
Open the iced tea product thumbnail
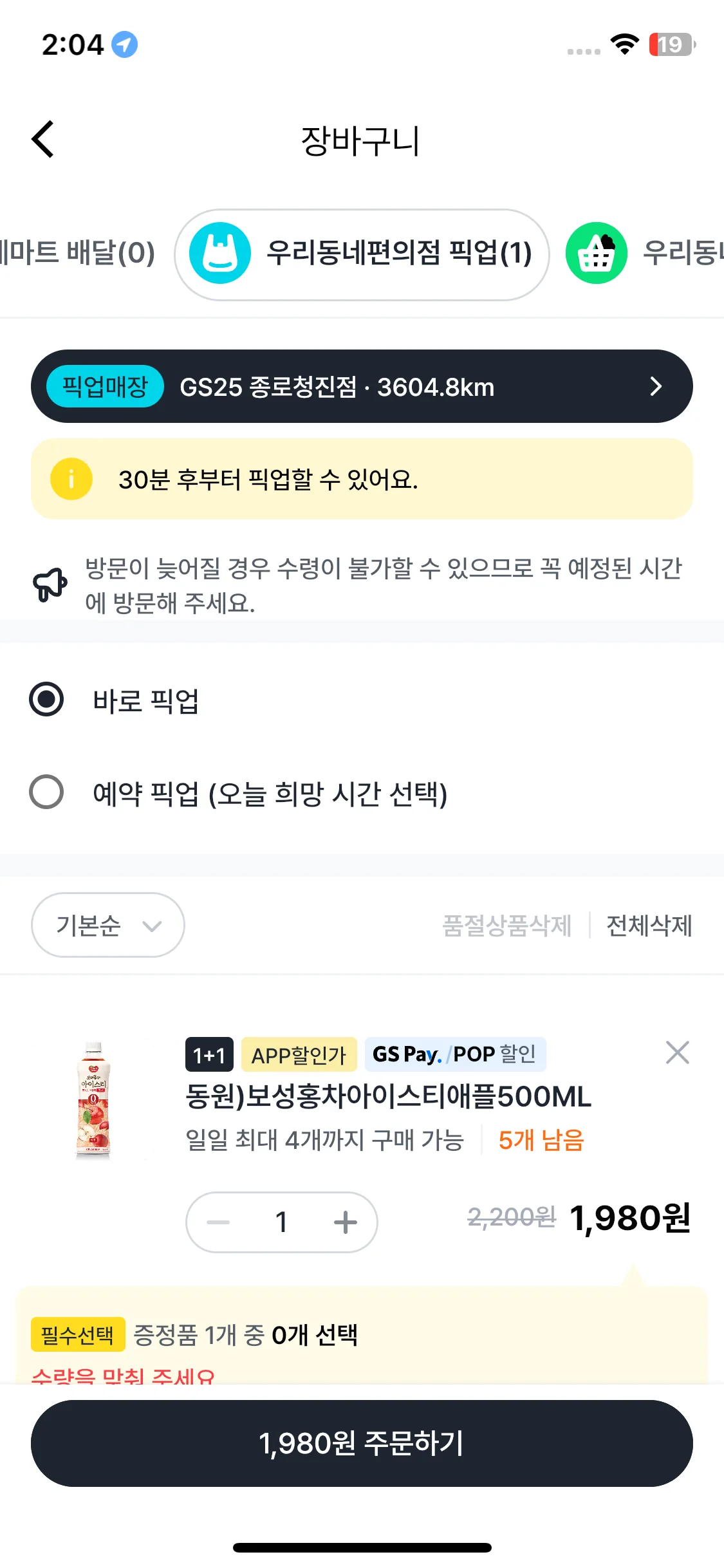tap(94, 1099)
